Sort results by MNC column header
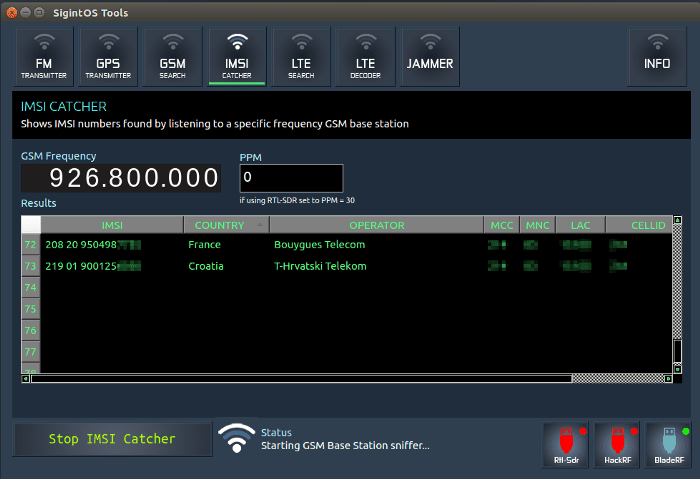The image size is (700, 479). (x=538, y=225)
